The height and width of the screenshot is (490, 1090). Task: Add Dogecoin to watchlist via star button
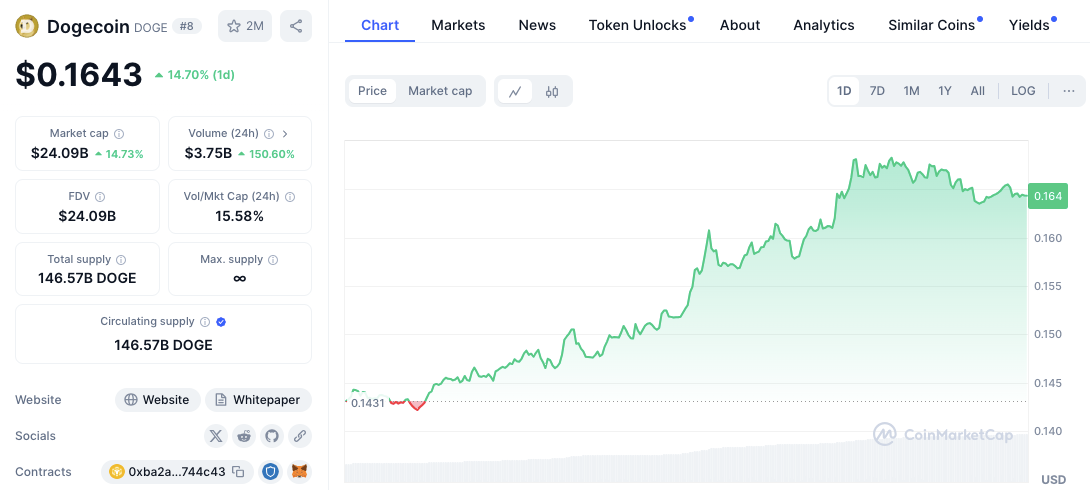tap(245, 26)
